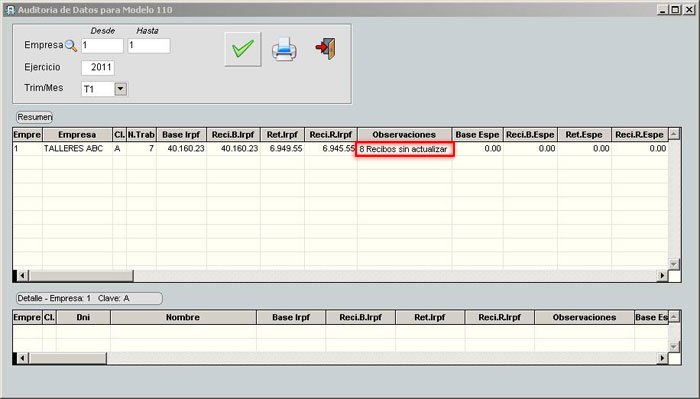Click detail table horizontal scrollbar thumb
This screenshot has height=399, width=700.
pos(67,358)
